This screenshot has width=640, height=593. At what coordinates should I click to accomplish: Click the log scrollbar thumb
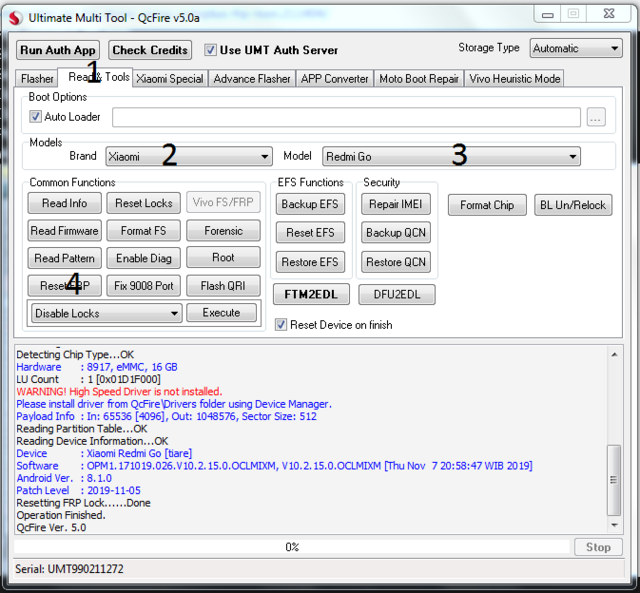(x=614, y=480)
